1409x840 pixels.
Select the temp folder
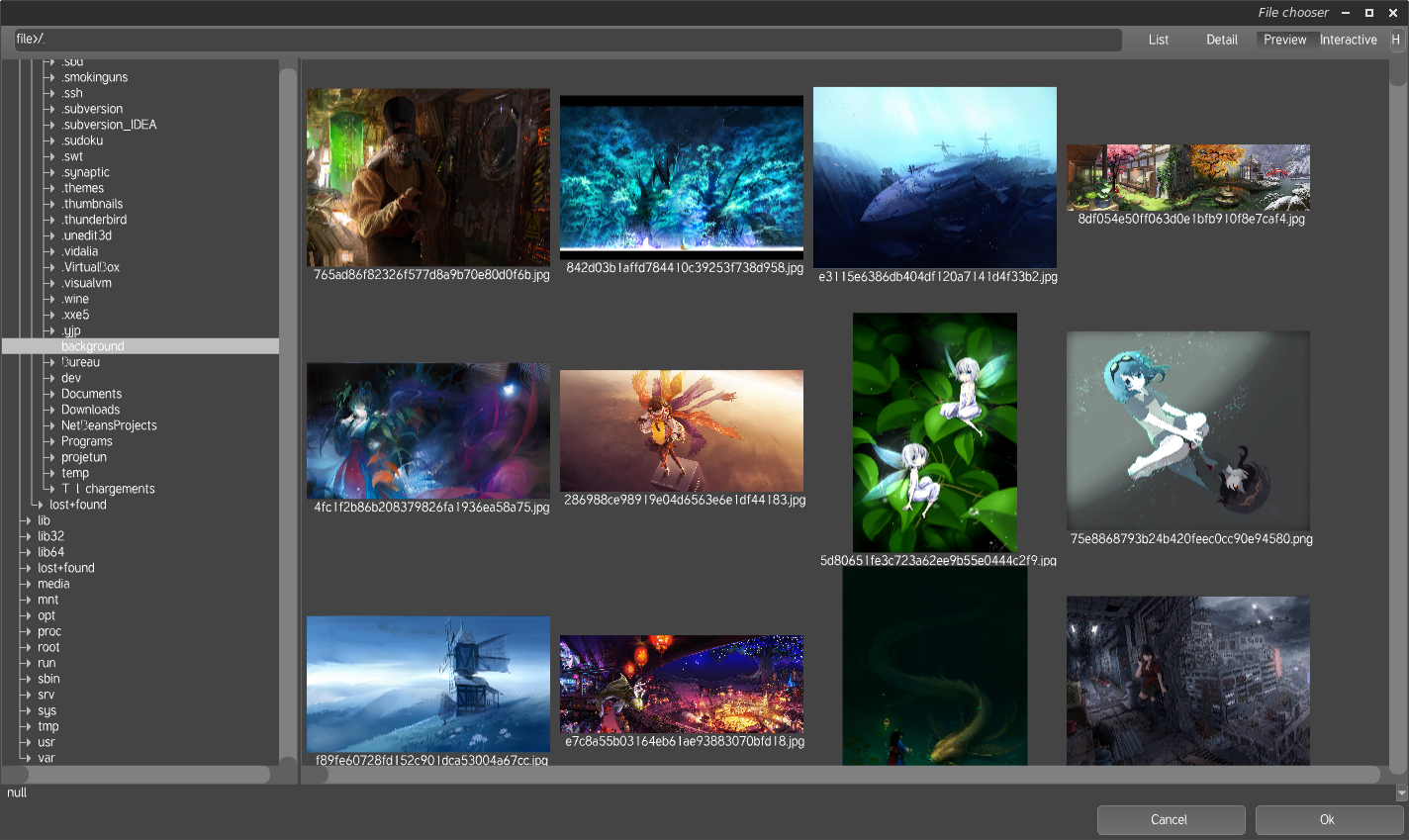click(75, 473)
